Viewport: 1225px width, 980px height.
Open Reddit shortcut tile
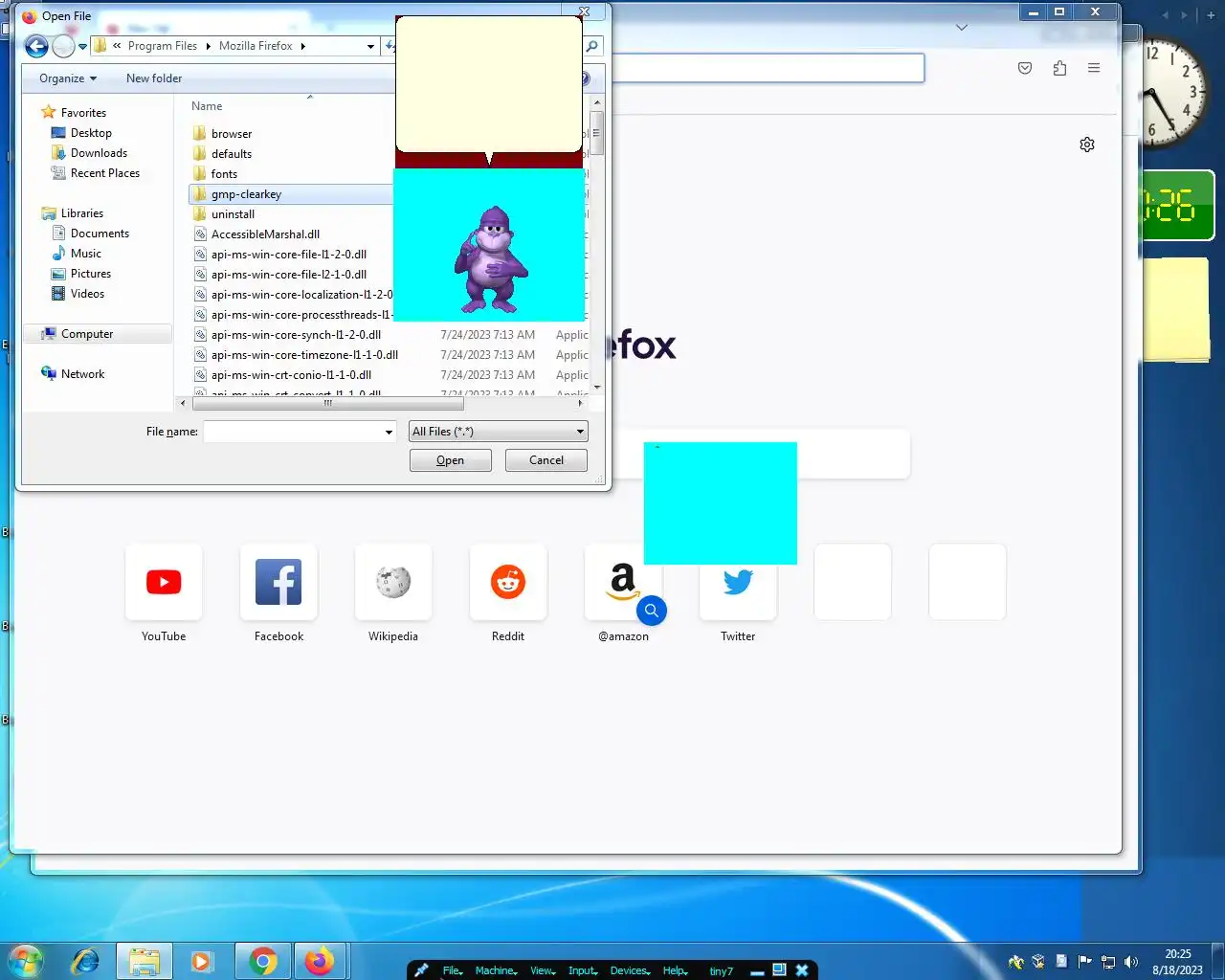point(508,582)
